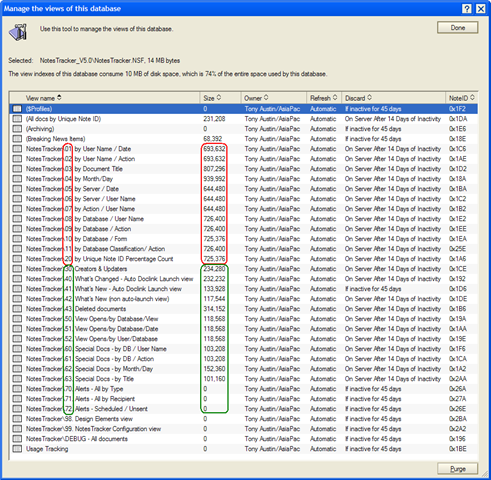Sort by Discard column header
491x480 pixels.
pos(393,98)
